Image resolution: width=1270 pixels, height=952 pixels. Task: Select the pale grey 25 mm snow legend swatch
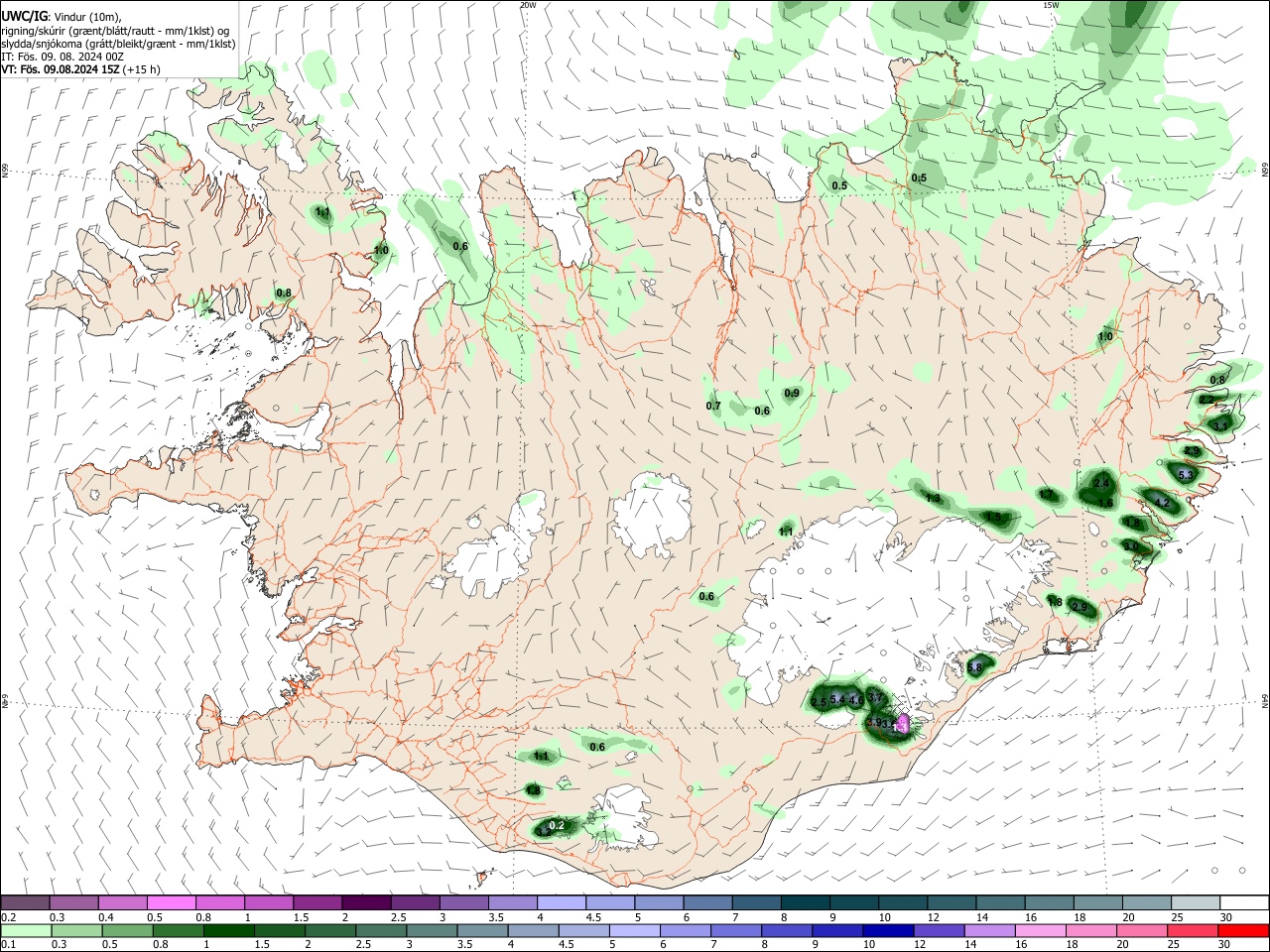1195,902
